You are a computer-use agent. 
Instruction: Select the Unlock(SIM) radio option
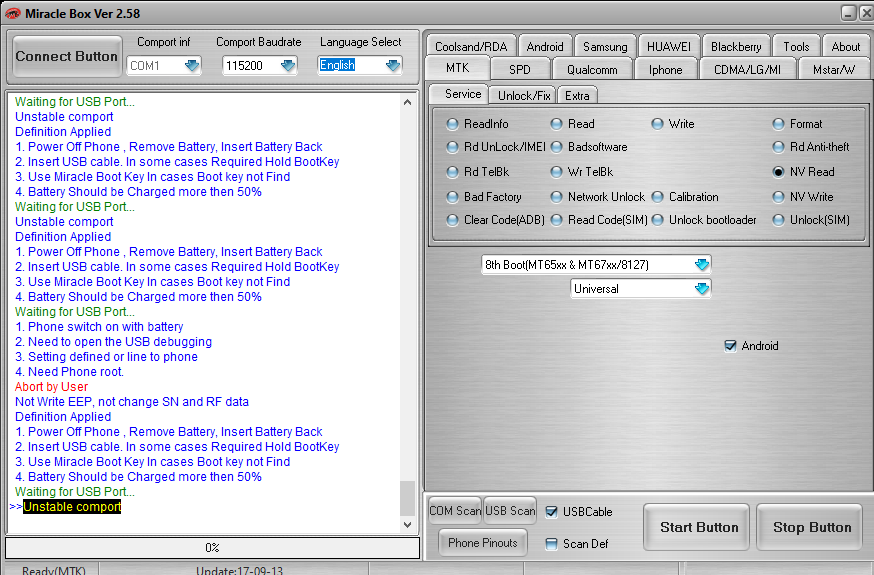(779, 220)
